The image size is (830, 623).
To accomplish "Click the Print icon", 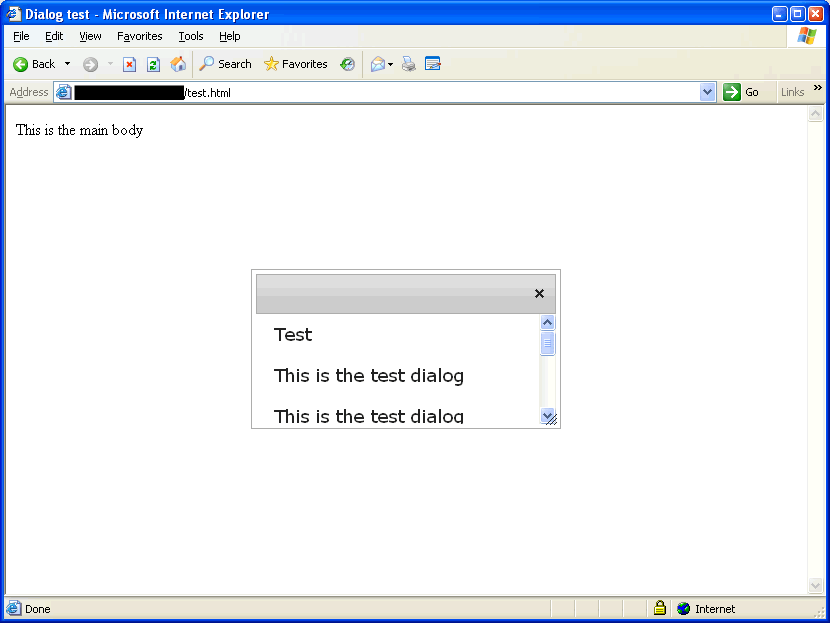I will [408, 64].
